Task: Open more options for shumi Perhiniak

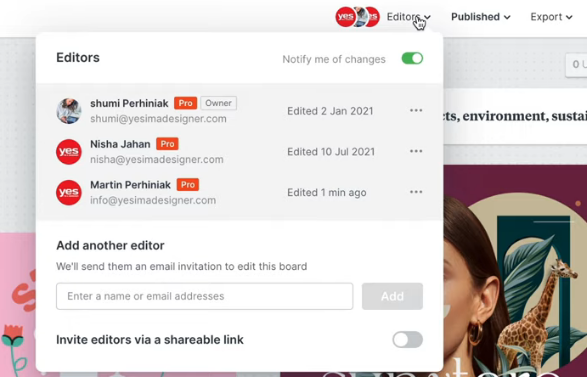Action: pyautogui.click(x=416, y=110)
